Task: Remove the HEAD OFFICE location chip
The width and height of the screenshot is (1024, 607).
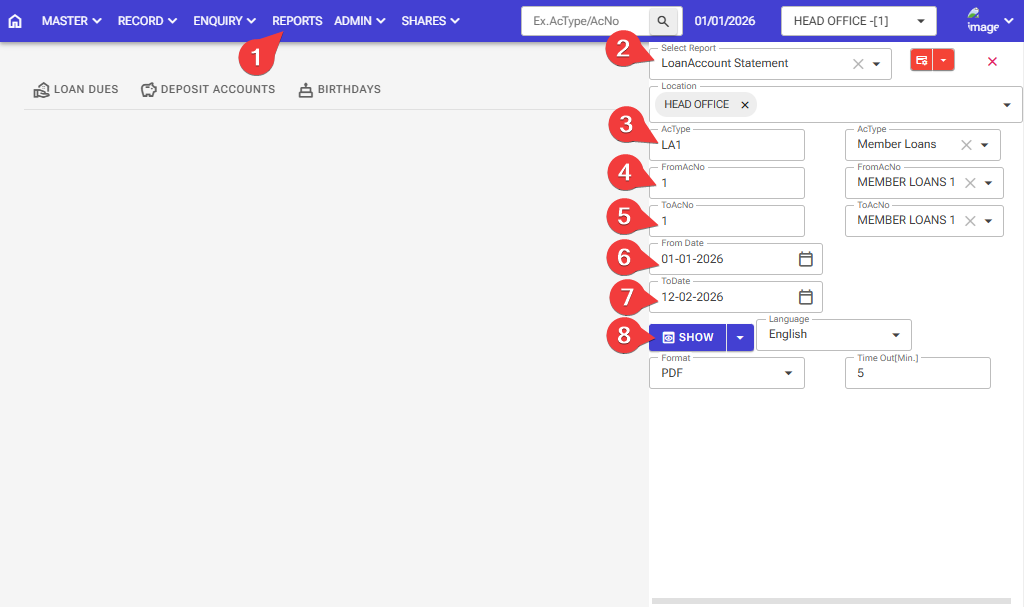Action: click(x=744, y=105)
